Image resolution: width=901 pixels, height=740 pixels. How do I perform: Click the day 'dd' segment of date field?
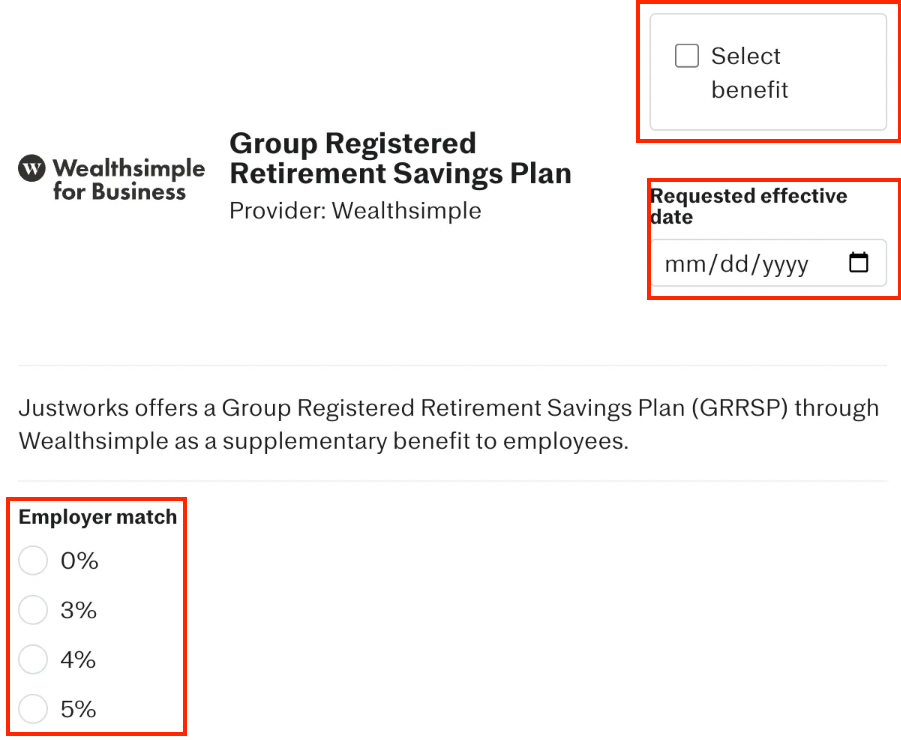(x=732, y=264)
